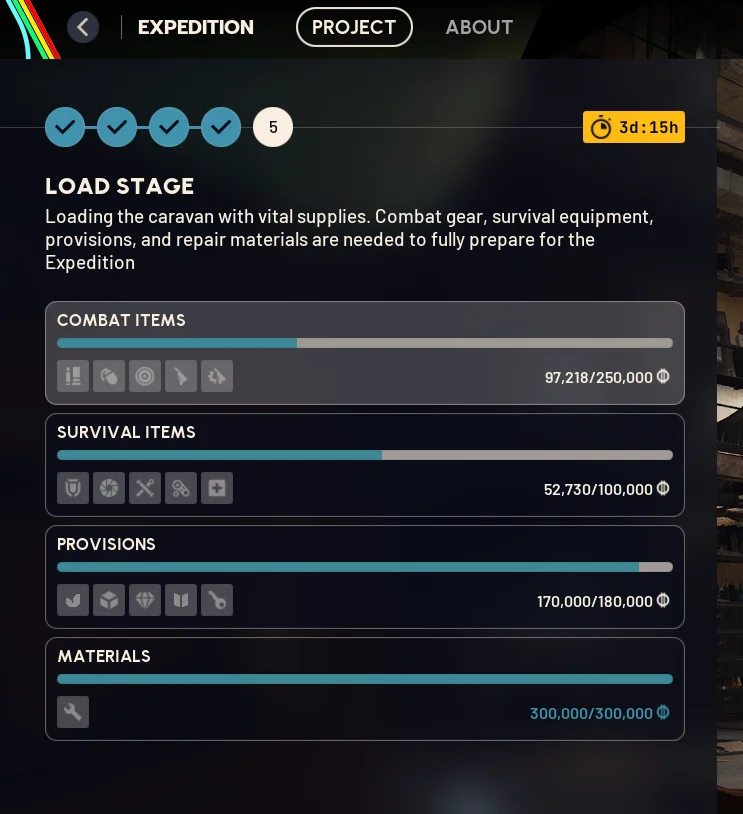Click the crossed tools icon in Survival Items
This screenshot has height=814, width=743.
[145, 488]
